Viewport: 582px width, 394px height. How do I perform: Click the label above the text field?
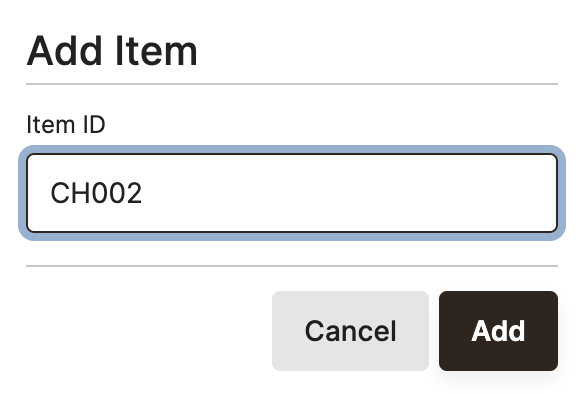[66, 124]
